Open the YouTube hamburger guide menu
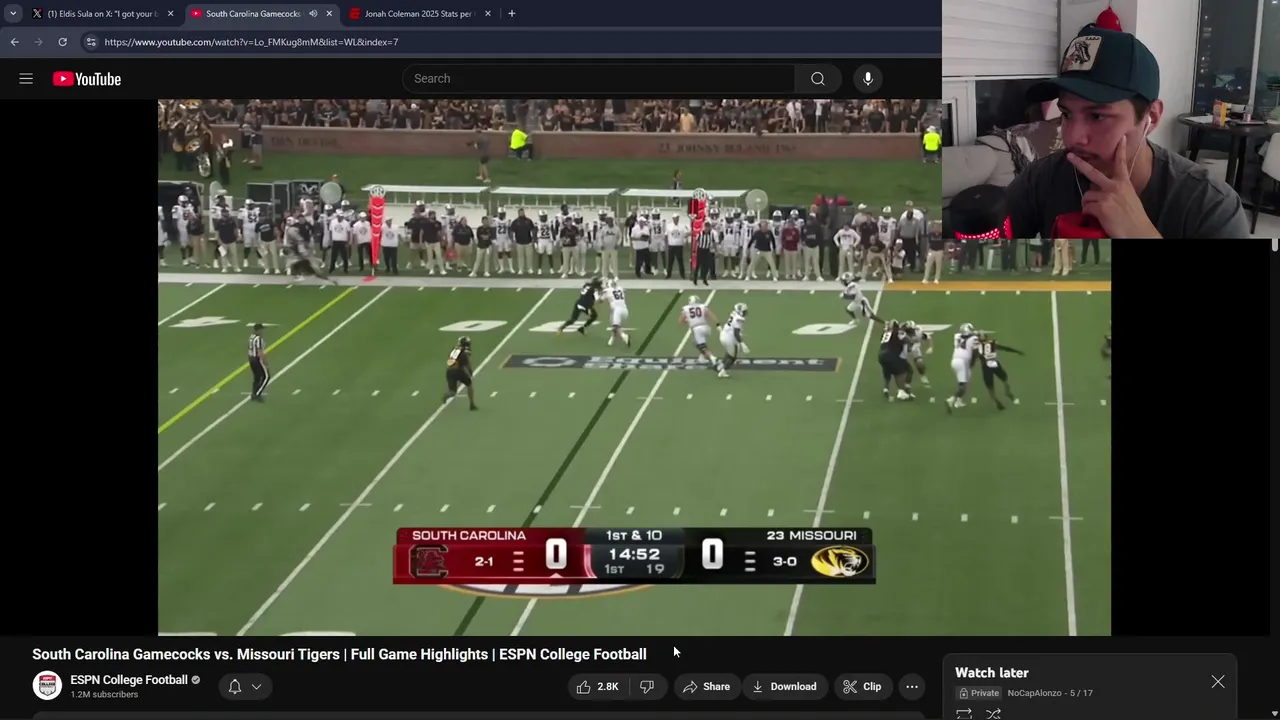 [x=26, y=79]
